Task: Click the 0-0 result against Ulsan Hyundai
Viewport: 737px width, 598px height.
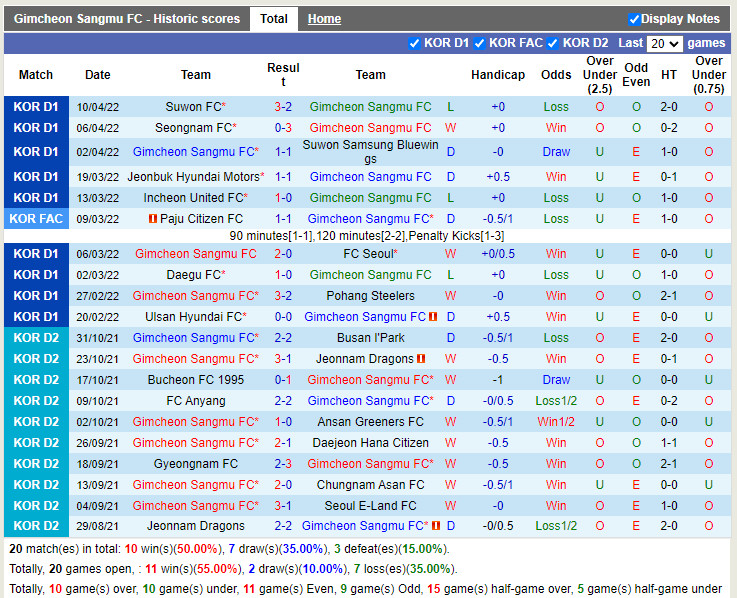Action: [283, 317]
